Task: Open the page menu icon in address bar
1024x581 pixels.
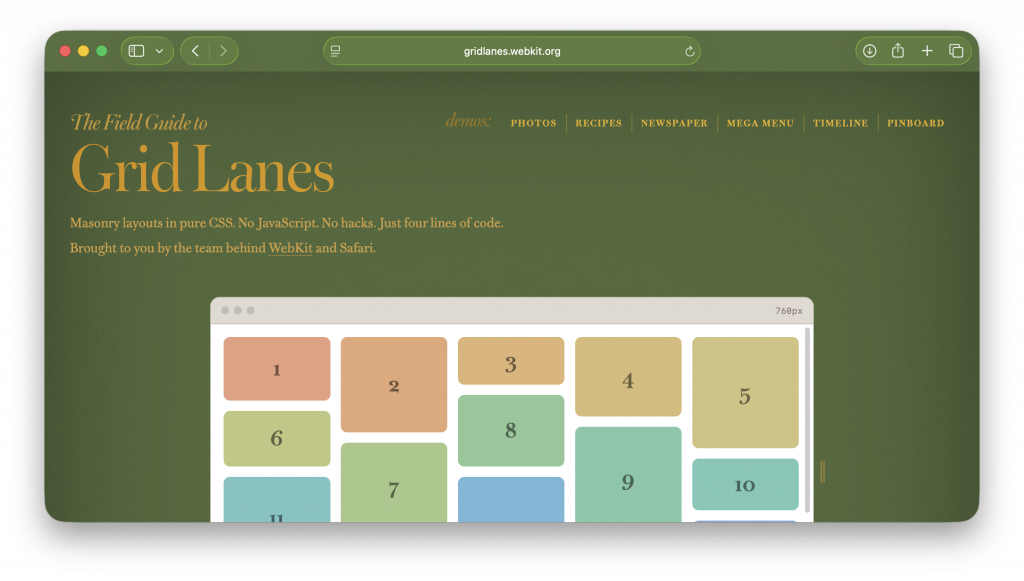Action: click(x=336, y=51)
